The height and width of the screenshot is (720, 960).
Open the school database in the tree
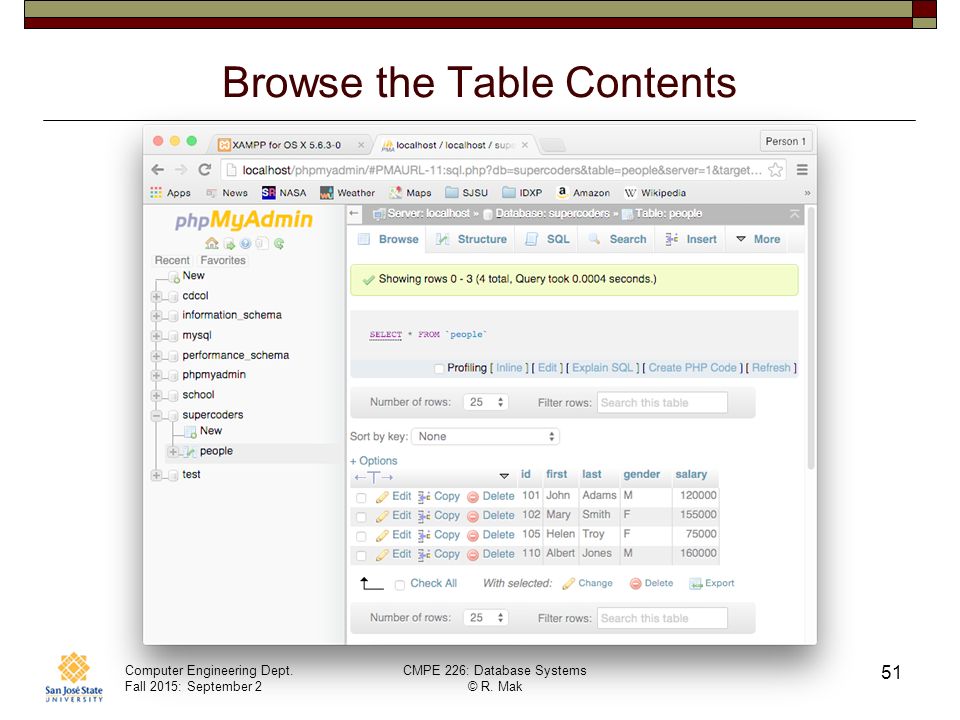[x=198, y=395]
